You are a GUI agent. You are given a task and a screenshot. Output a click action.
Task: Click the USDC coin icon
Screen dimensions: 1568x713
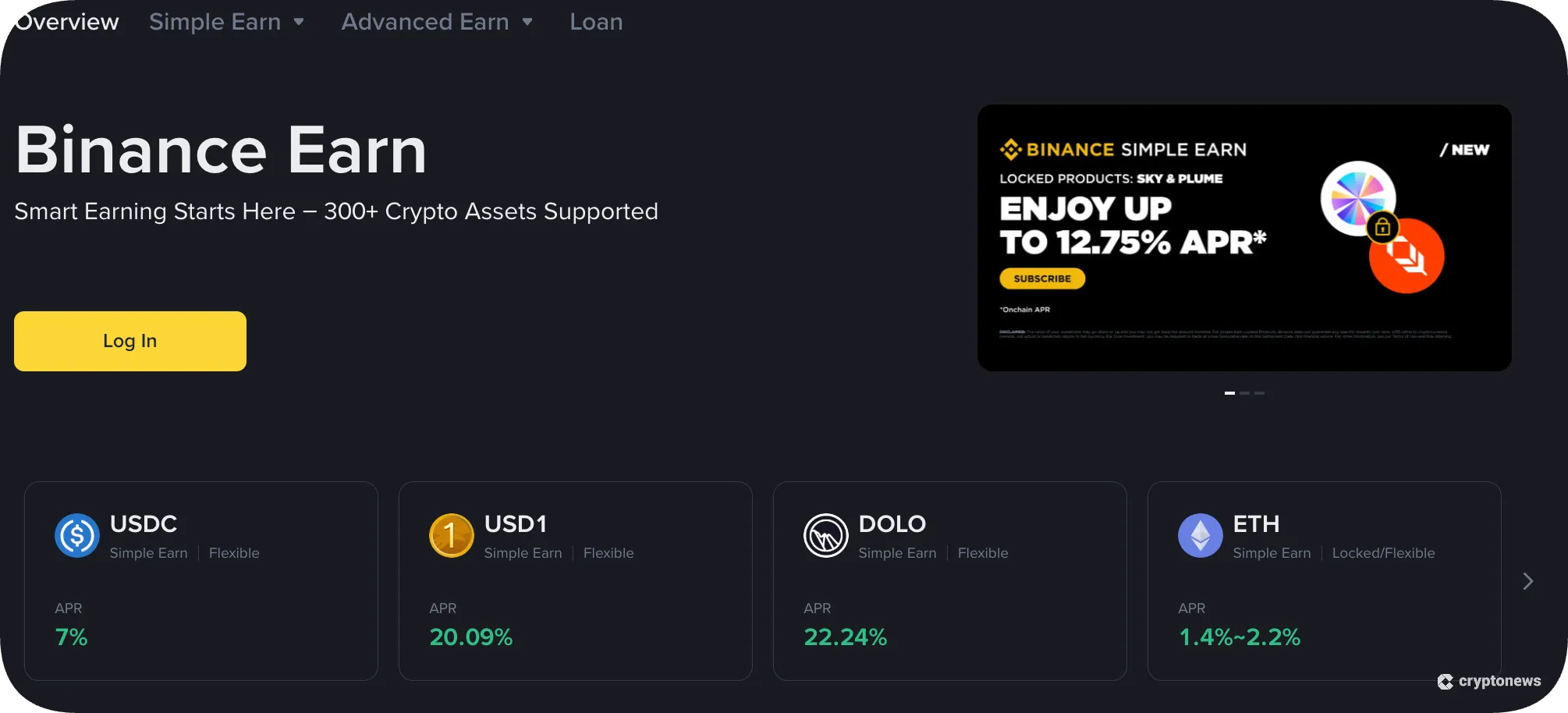click(76, 536)
